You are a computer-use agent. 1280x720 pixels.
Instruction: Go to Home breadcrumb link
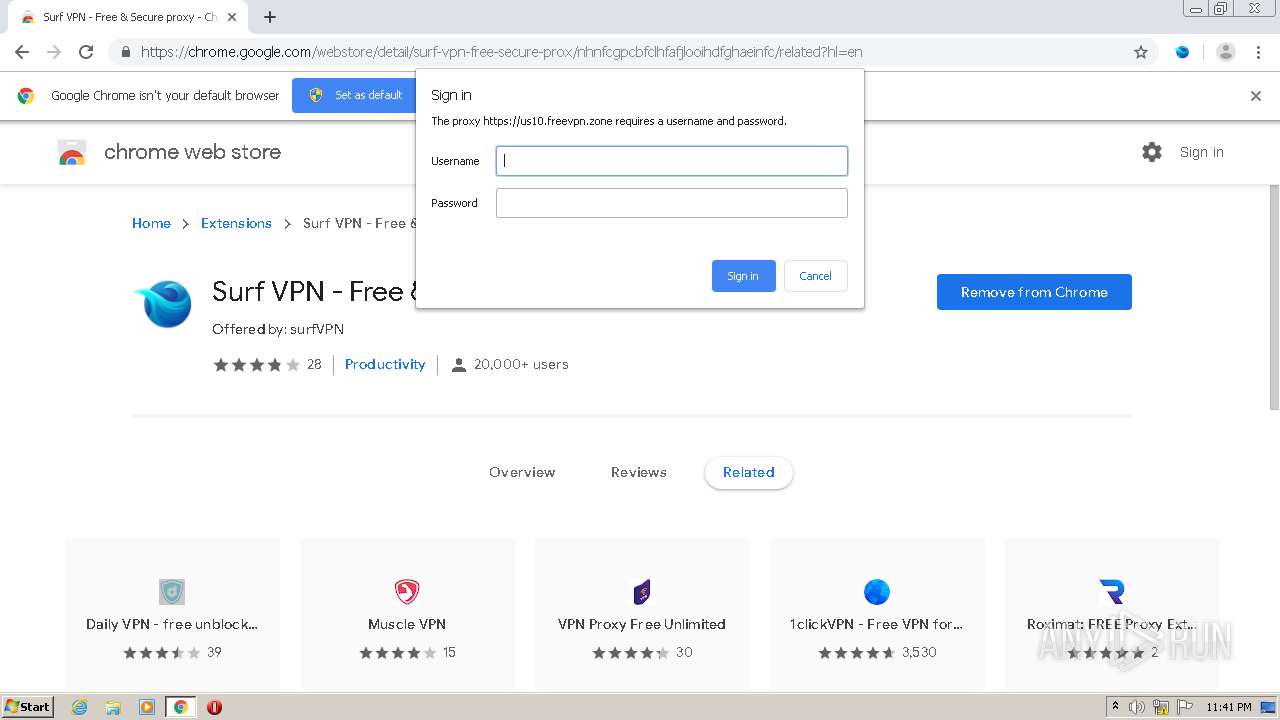pyautogui.click(x=151, y=223)
